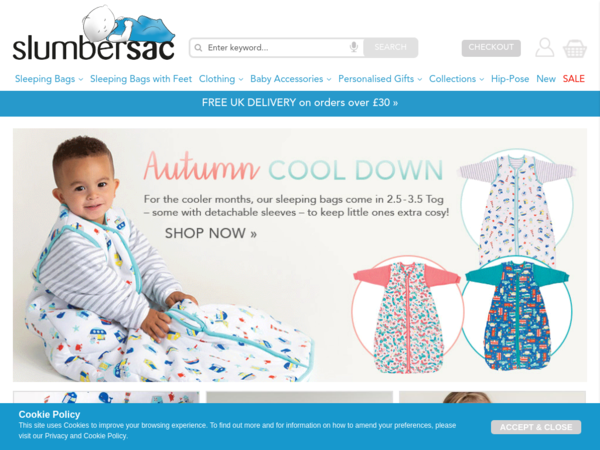The height and width of the screenshot is (450, 600).
Task: Focus the Enter keyword search field
Action: [x=277, y=48]
